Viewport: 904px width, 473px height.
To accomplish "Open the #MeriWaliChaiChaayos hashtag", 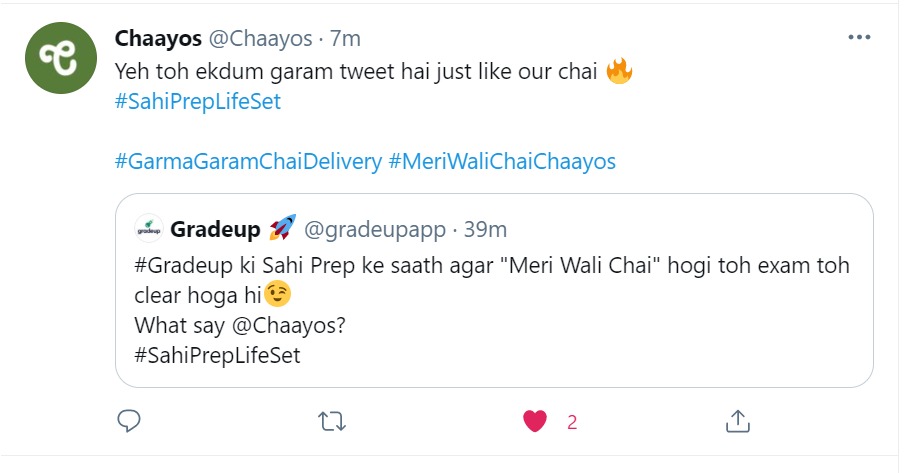I will (x=502, y=161).
